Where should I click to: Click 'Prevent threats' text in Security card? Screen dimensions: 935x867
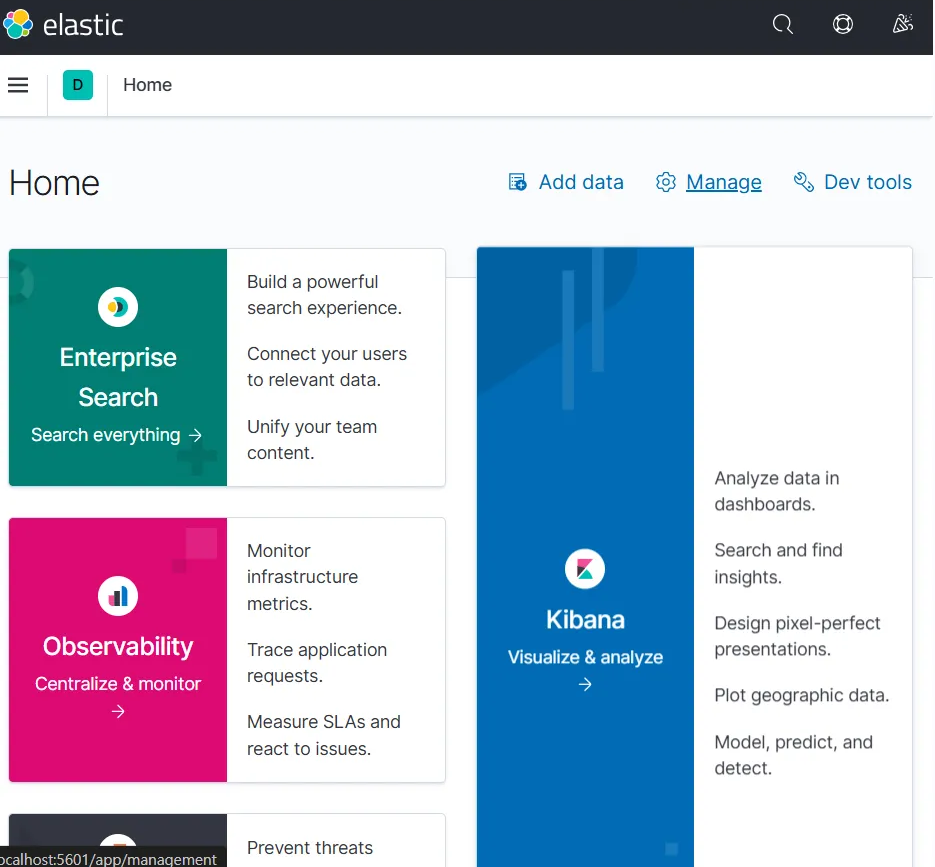(x=310, y=847)
